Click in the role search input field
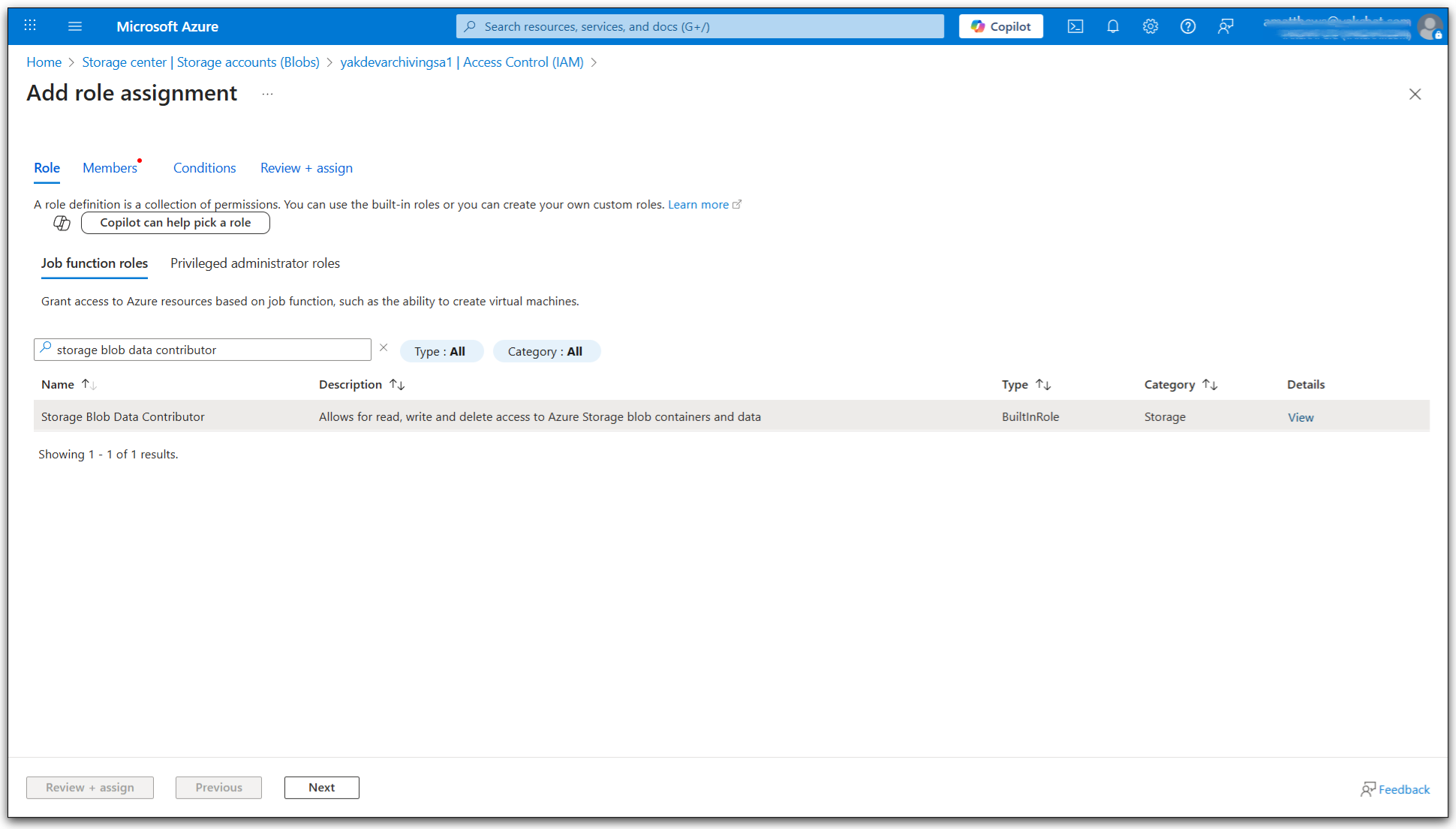The image size is (1456, 829). (x=210, y=350)
